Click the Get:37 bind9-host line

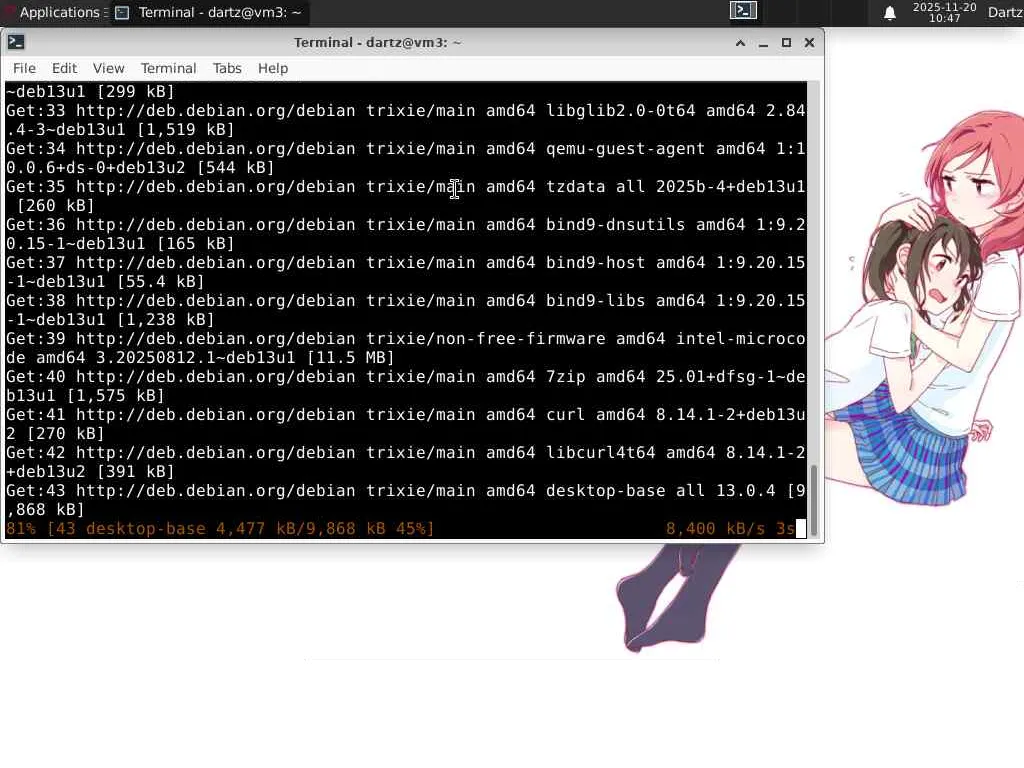click(406, 272)
